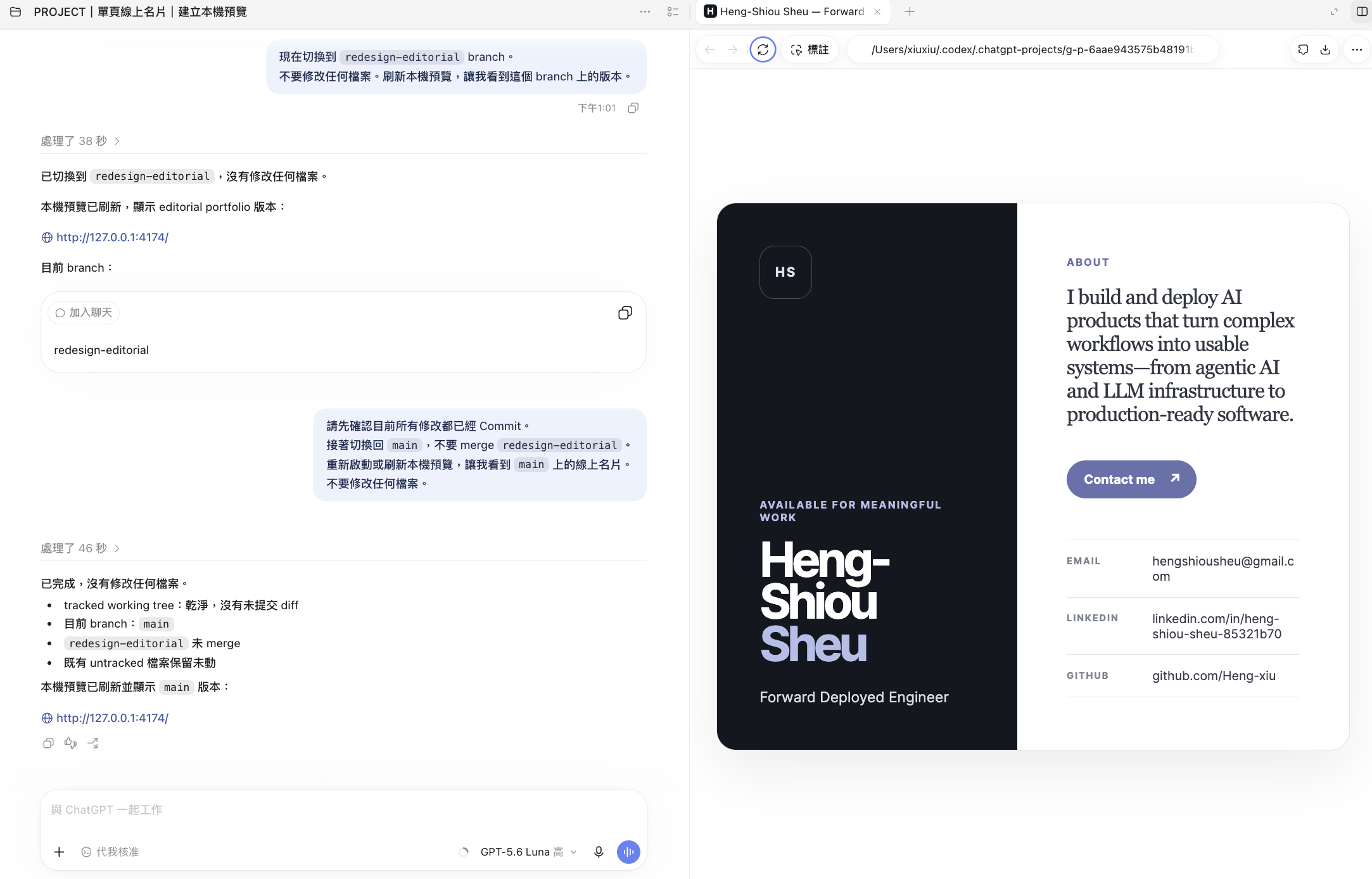Copy the final assistant response
Image resolution: width=1372 pixels, height=879 pixels.
pyautogui.click(x=48, y=743)
